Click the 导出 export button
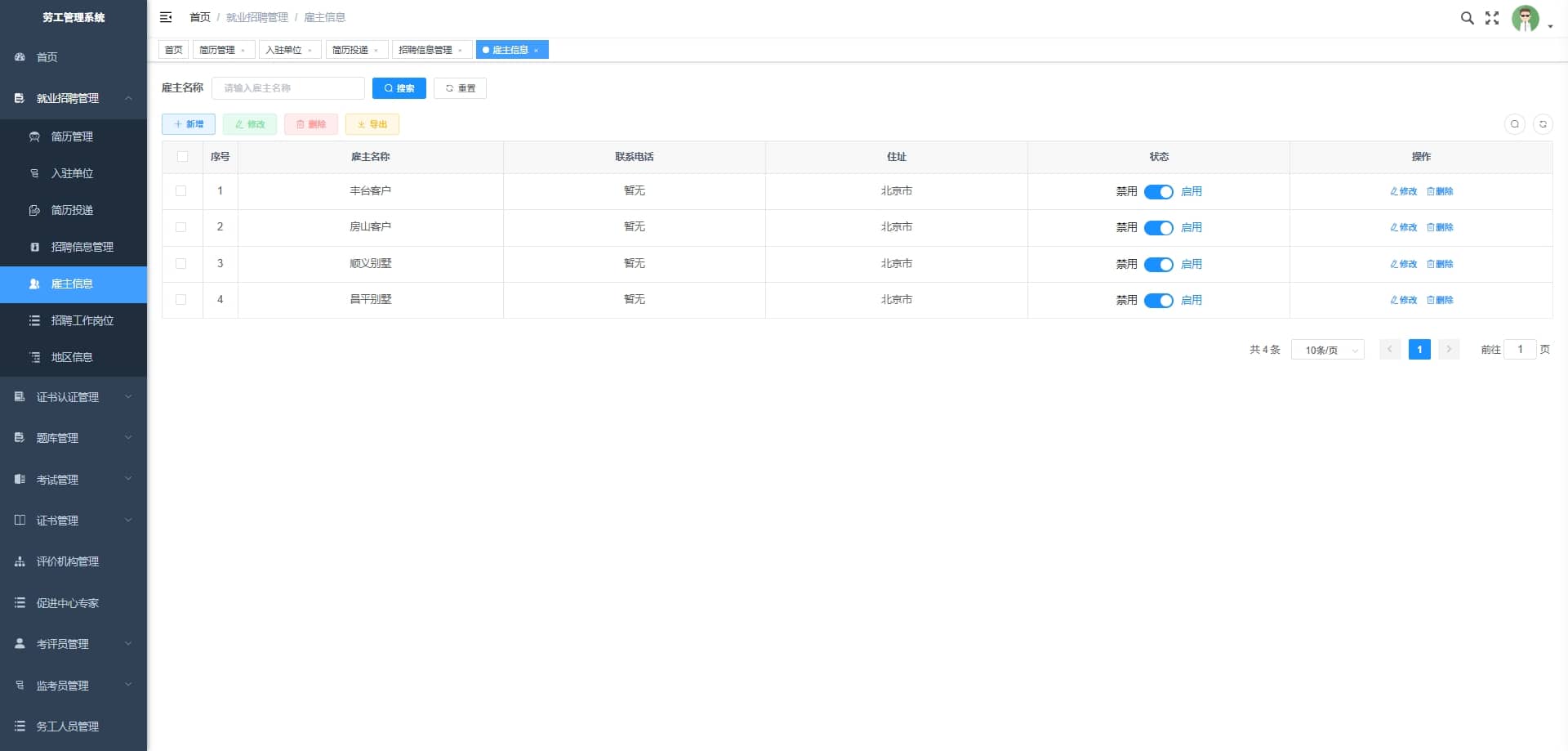The height and width of the screenshot is (751, 1568). 372,124
